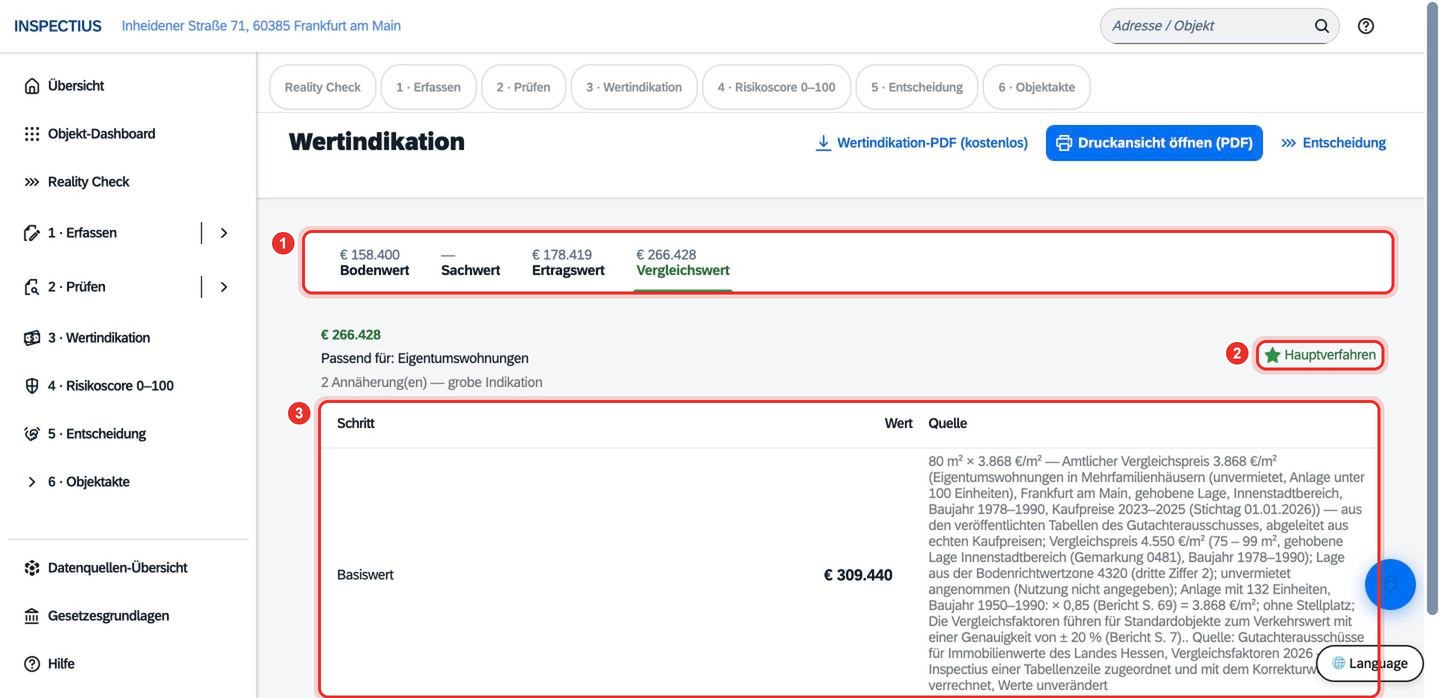
Task: Open the help question mark icon
Action: pyautogui.click(x=1366, y=26)
